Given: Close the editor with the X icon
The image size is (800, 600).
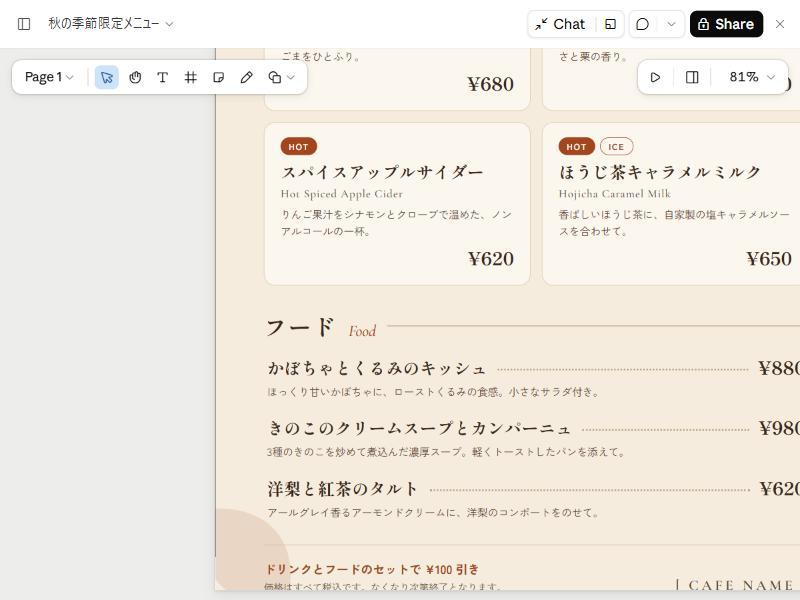Looking at the screenshot, I should pos(780,24).
